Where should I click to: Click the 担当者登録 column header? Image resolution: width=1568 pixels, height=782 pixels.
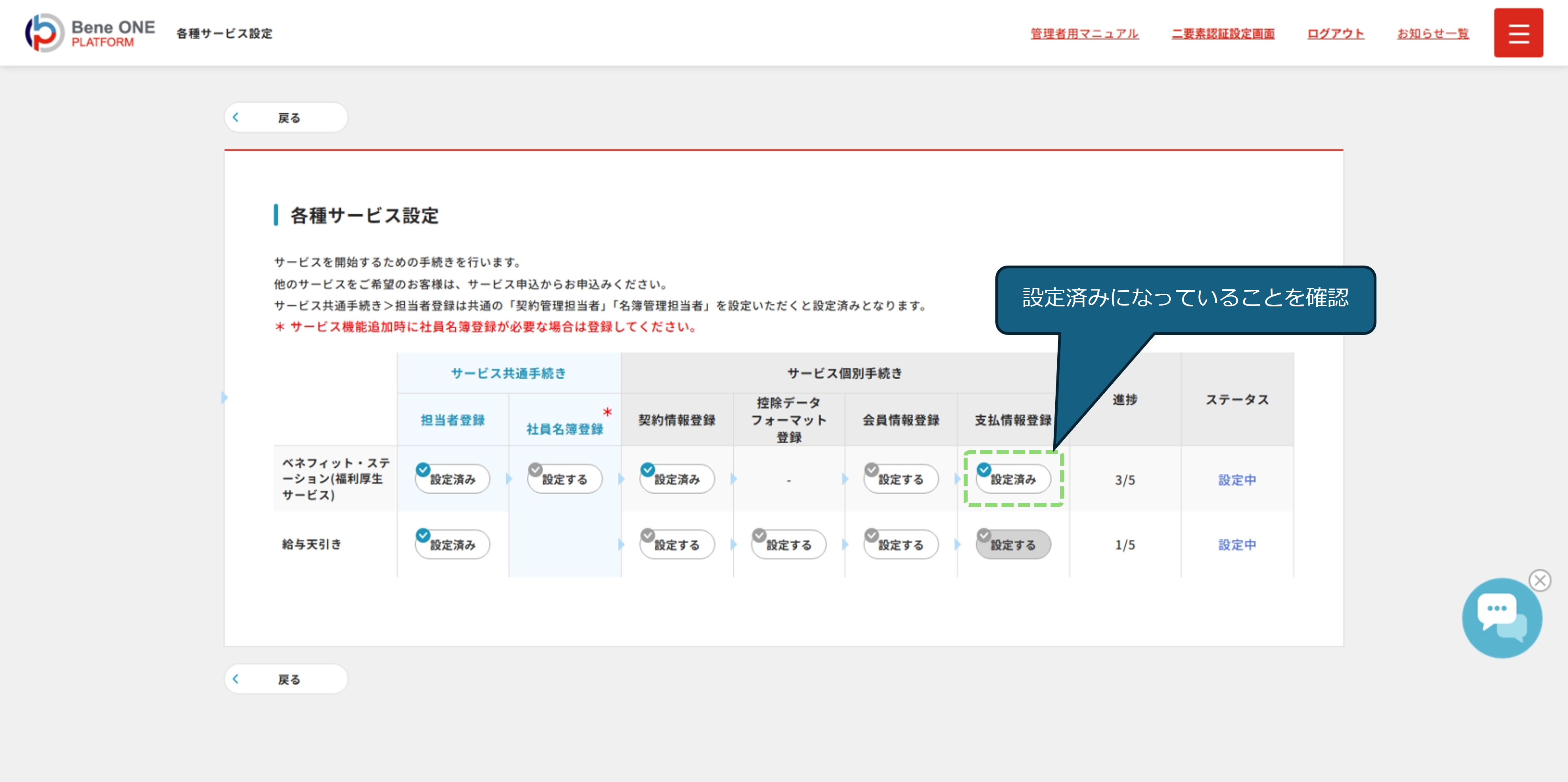tap(452, 420)
